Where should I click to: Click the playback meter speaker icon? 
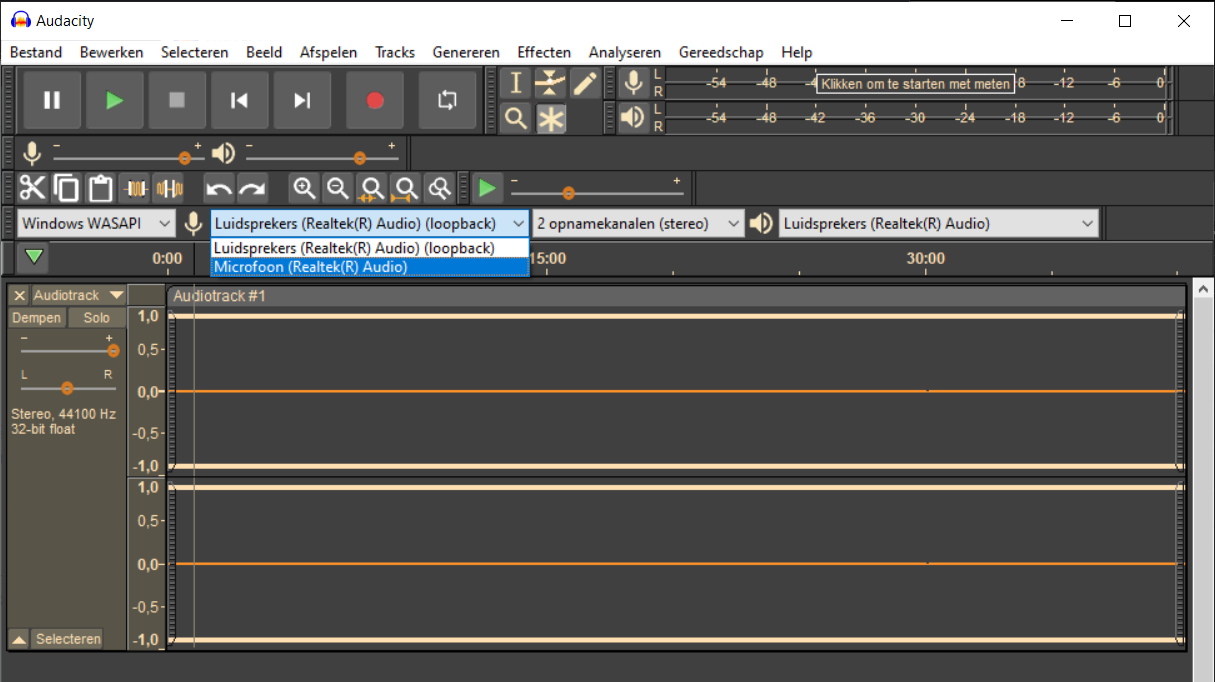(633, 118)
